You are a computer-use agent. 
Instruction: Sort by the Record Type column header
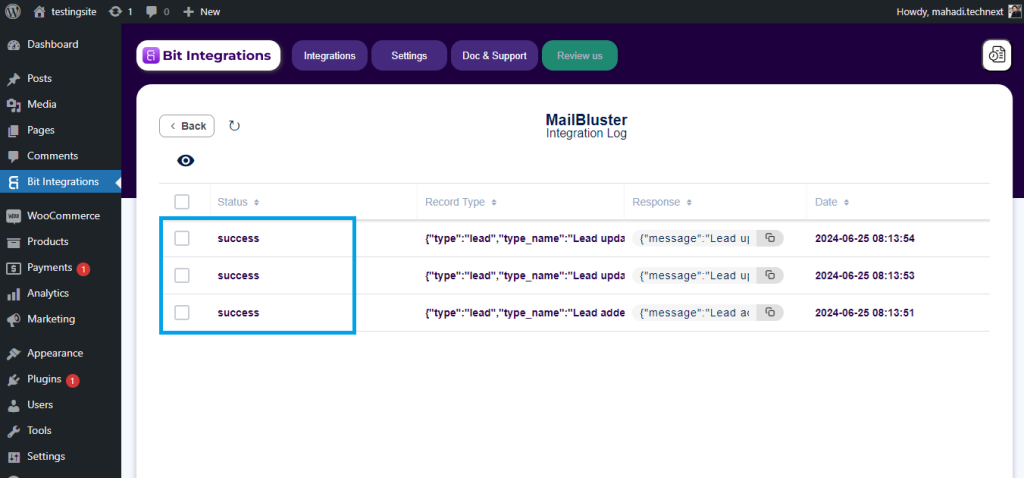(x=461, y=202)
